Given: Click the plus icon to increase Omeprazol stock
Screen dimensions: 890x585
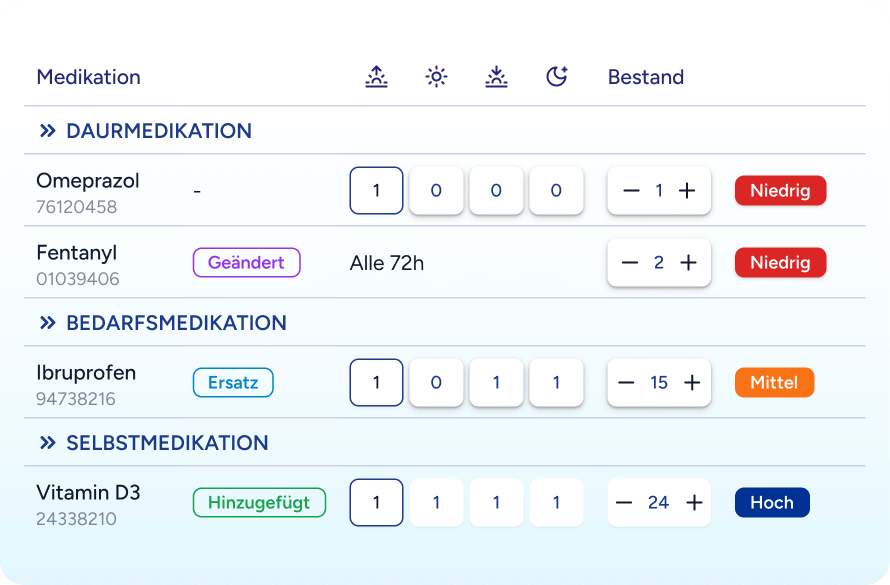Looking at the screenshot, I should 688,190.
